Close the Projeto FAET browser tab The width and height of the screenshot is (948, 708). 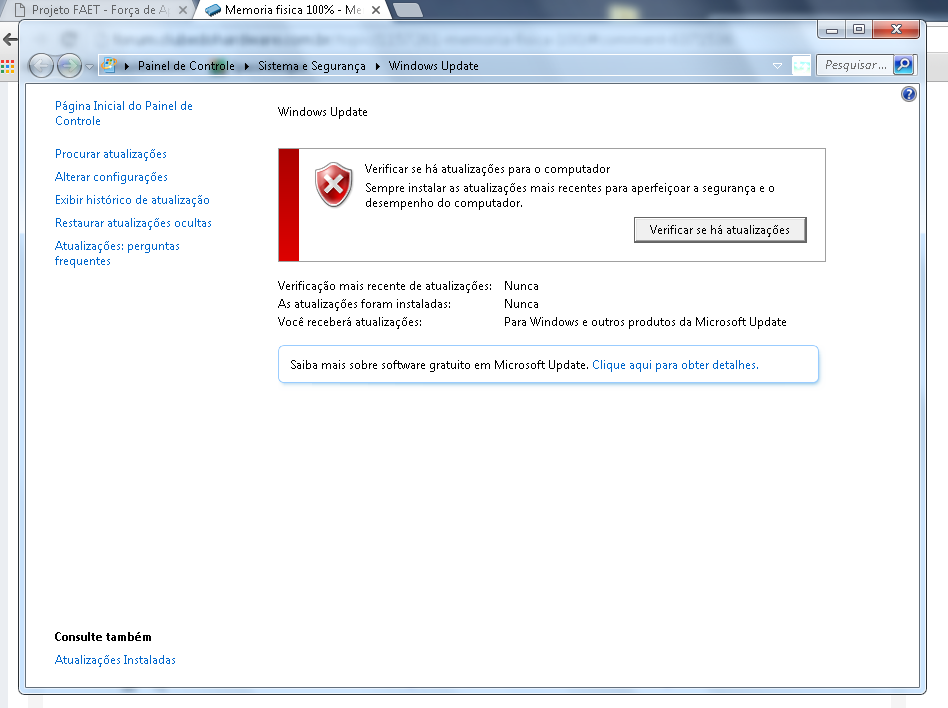pyautogui.click(x=183, y=10)
